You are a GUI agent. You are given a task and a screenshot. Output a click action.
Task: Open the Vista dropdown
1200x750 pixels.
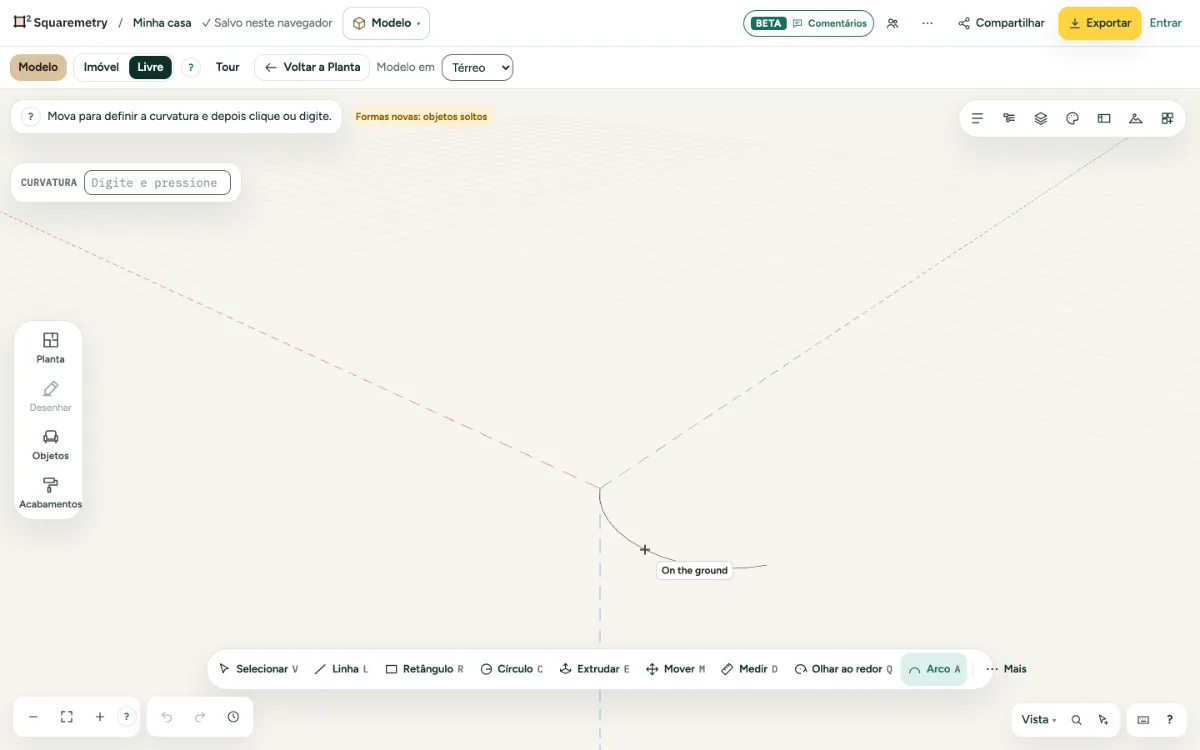1038,720
